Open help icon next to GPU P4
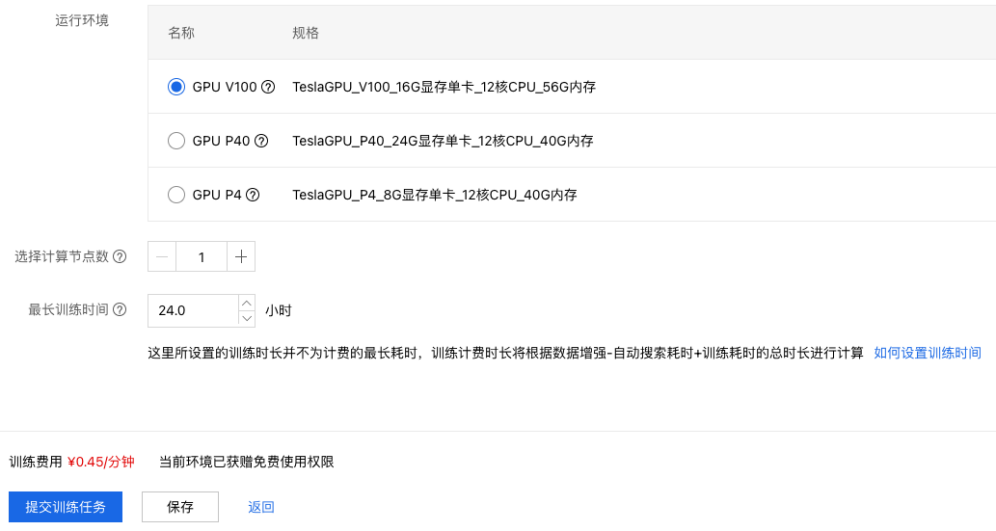 pos(253,195)
